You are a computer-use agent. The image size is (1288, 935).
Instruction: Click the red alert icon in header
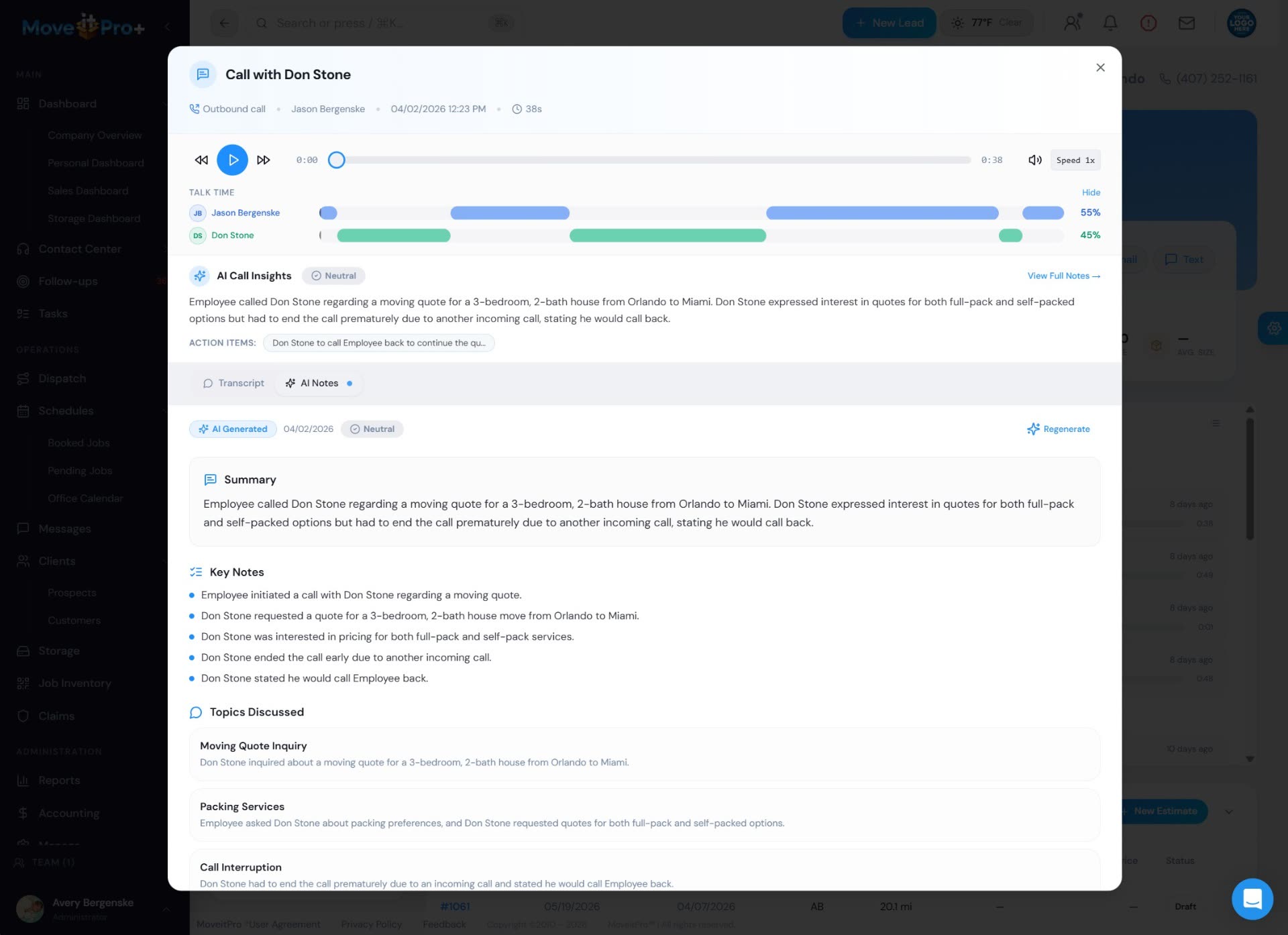point(1148,23)
